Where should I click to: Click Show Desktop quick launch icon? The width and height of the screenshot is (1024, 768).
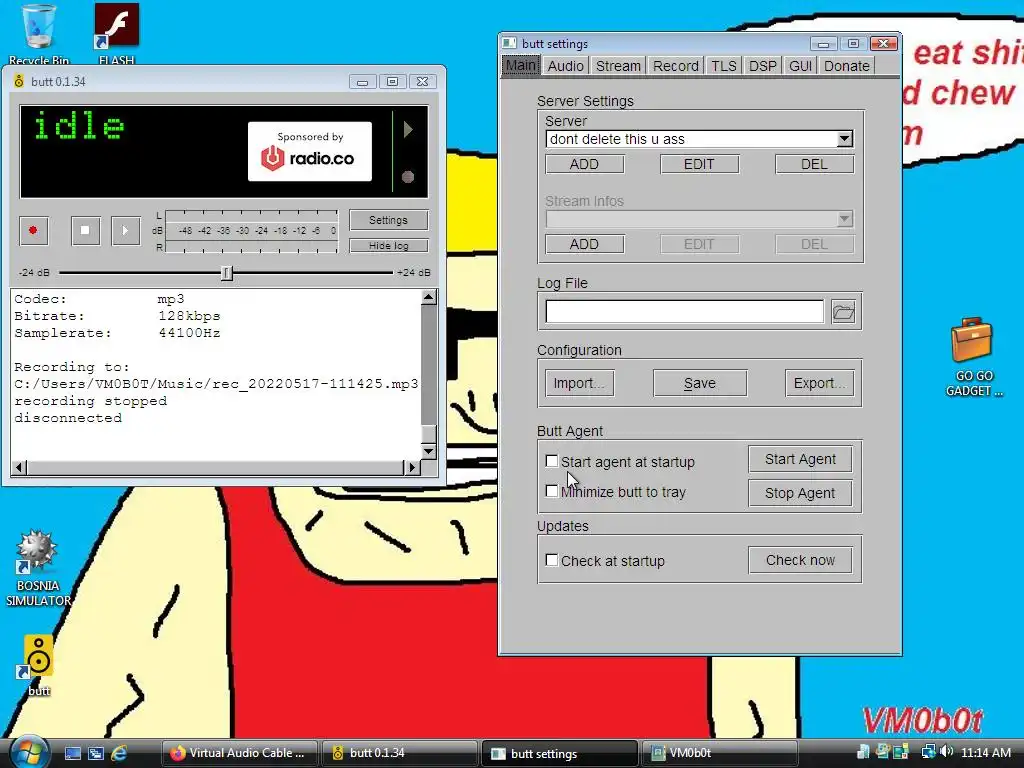(x=72, y=753)
